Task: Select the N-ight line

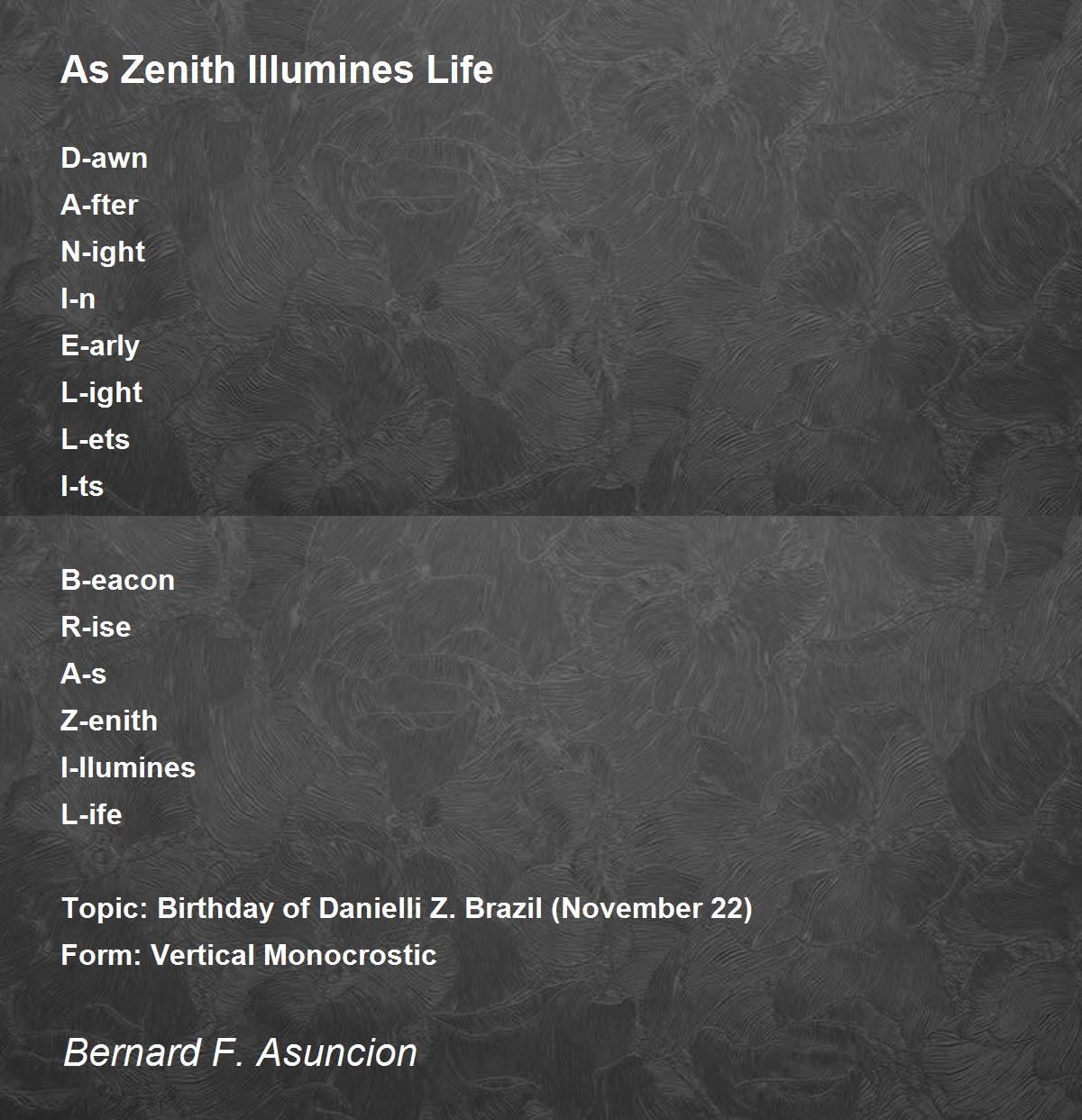Action: [x=103, y=252]
